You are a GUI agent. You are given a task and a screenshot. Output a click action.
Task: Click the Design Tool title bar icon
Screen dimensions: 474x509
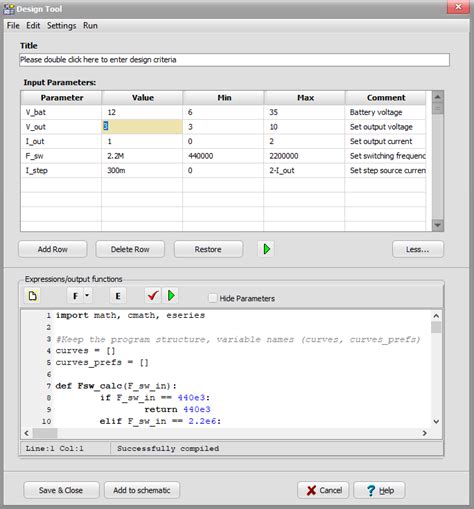tap(9, 9)
